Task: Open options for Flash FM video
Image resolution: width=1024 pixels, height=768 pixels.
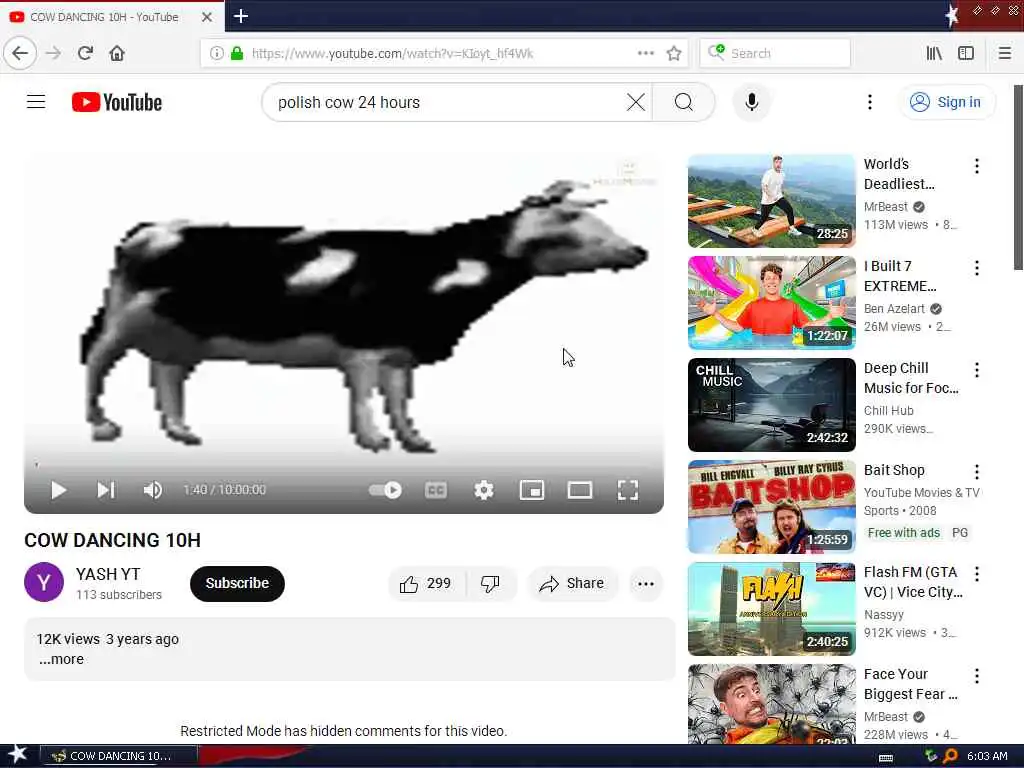Action: tap(976, 573)
